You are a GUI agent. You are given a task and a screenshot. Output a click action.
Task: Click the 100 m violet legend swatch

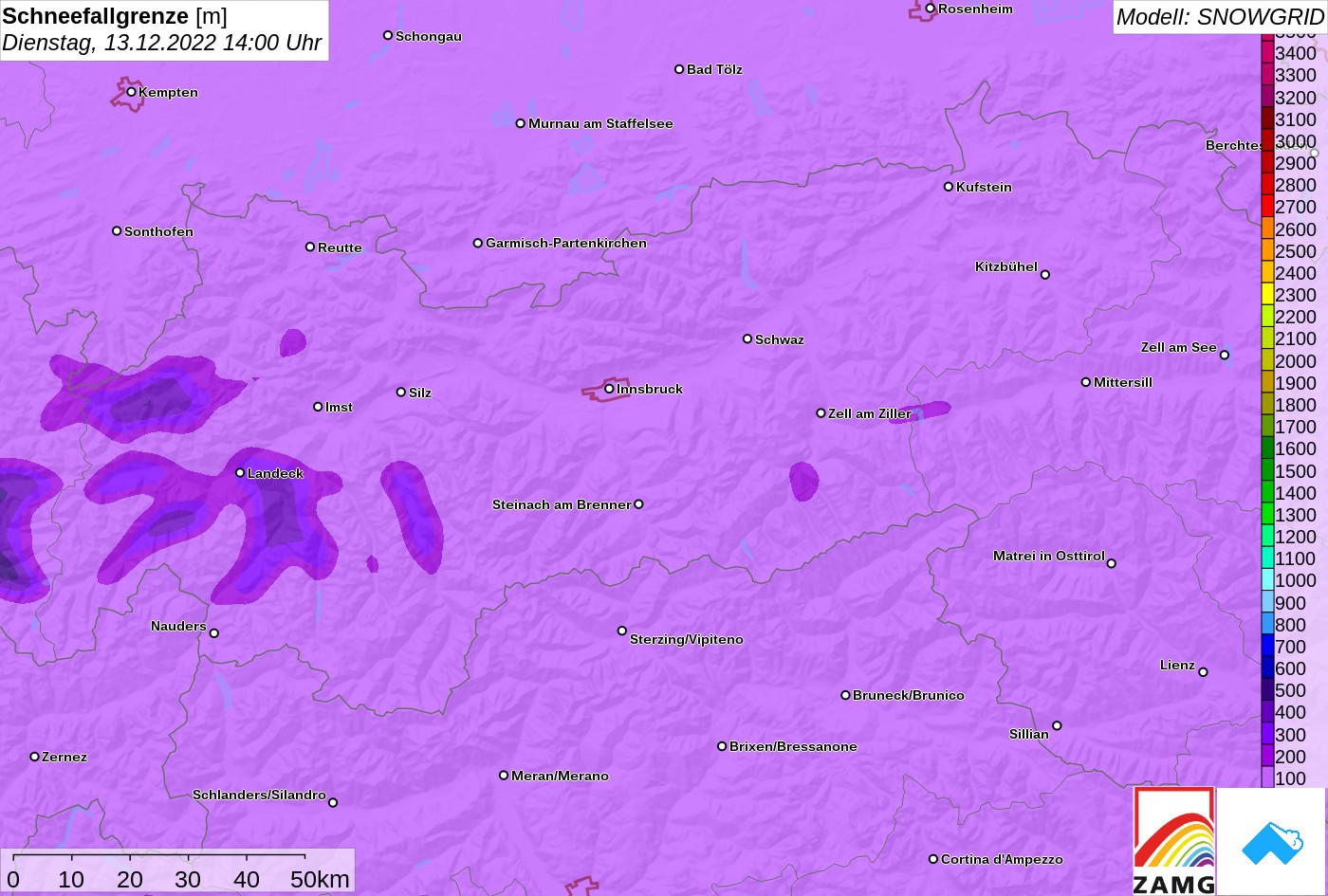click(1267, 778)
